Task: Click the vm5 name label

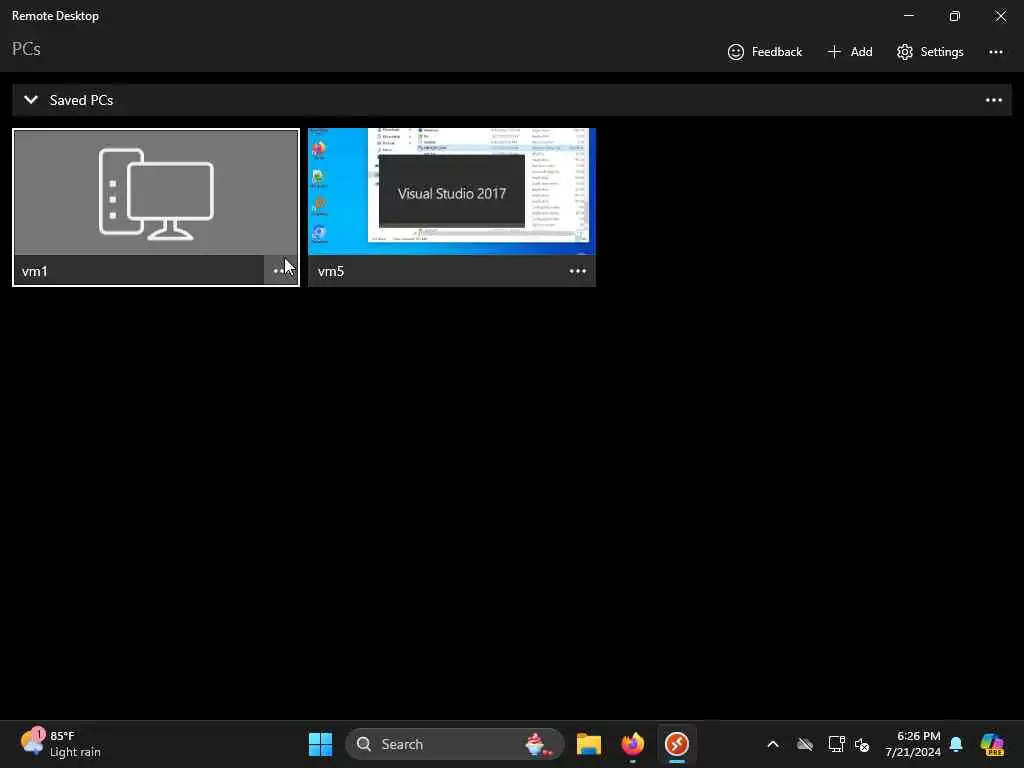Action: 330,271
